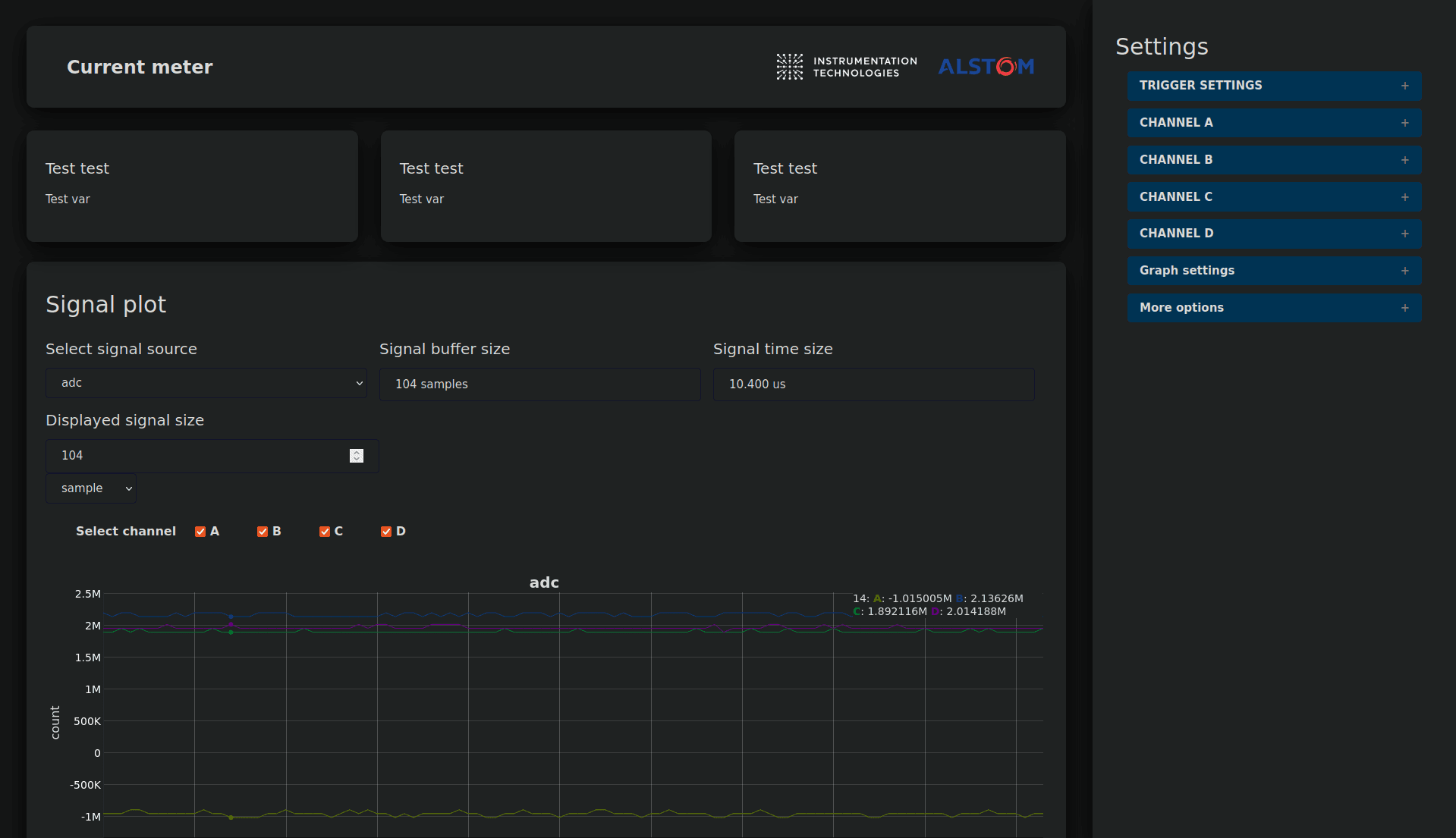Expand the Graph settings section
Viewport: 1456px width, 838px height.
pyautogui.click(x=1275, y=271)
